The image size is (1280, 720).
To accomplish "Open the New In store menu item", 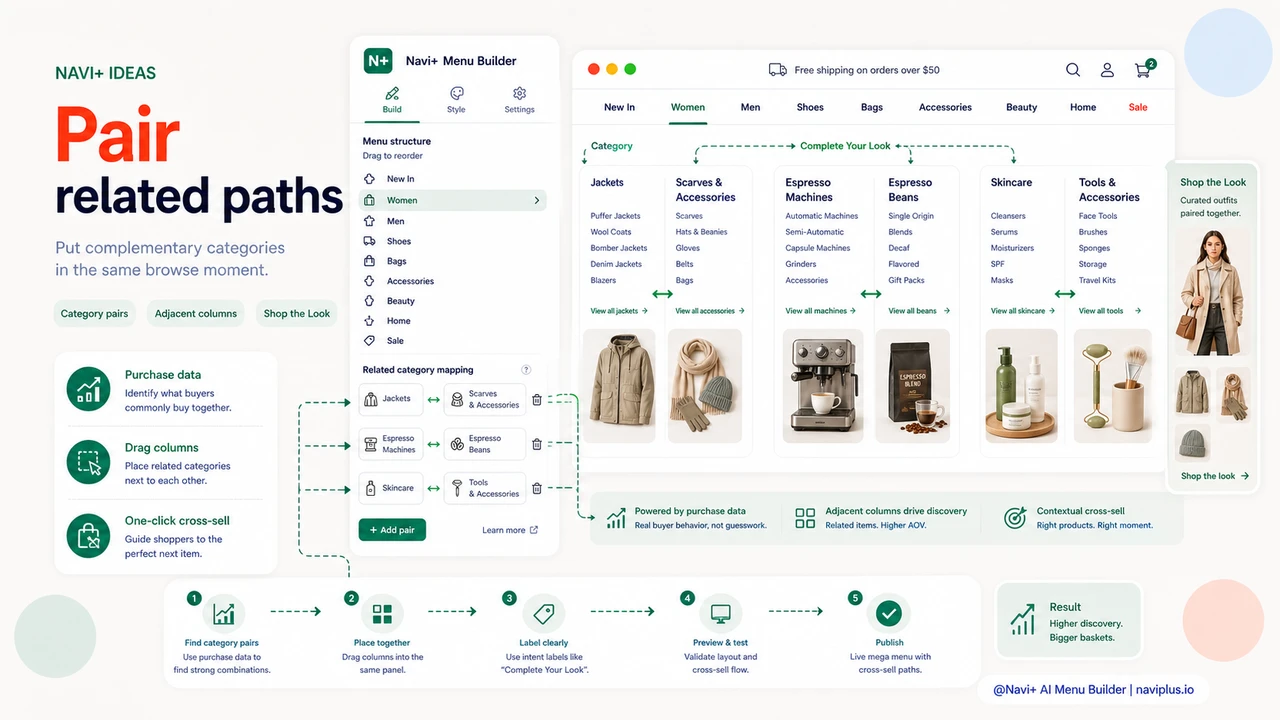I will pos(619,107).
